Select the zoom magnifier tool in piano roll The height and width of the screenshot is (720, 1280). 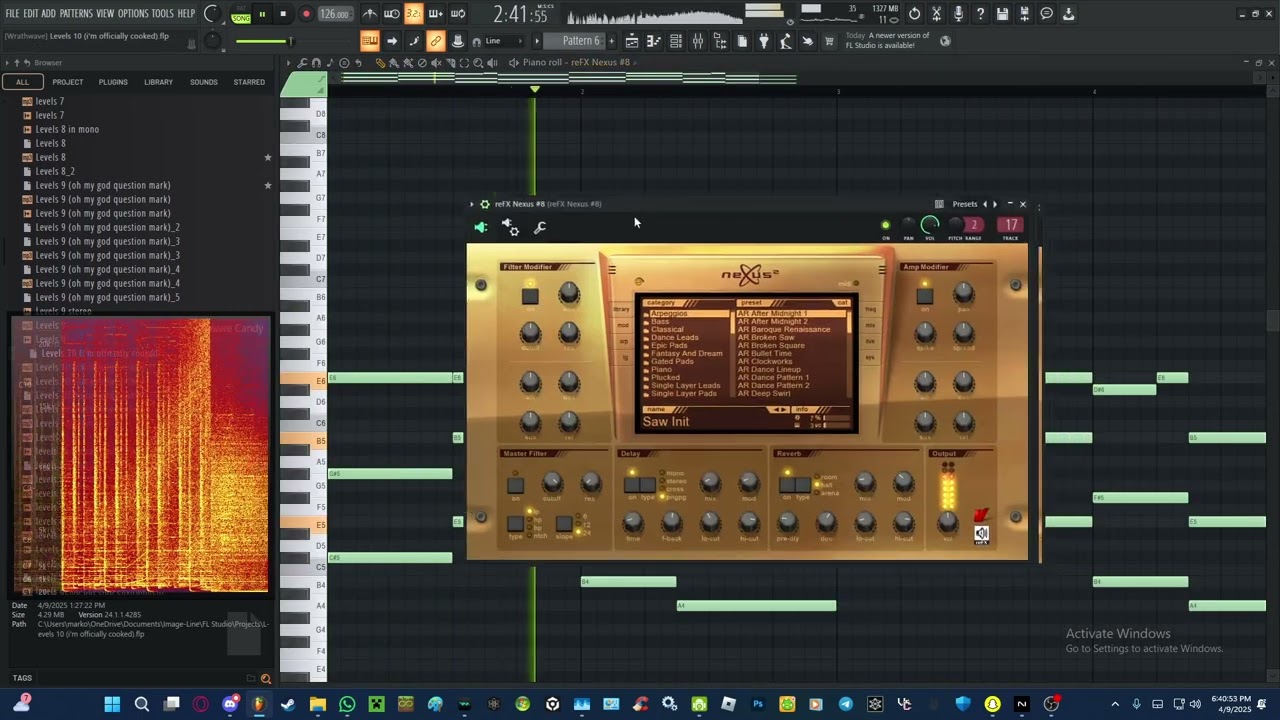[478, 63]
